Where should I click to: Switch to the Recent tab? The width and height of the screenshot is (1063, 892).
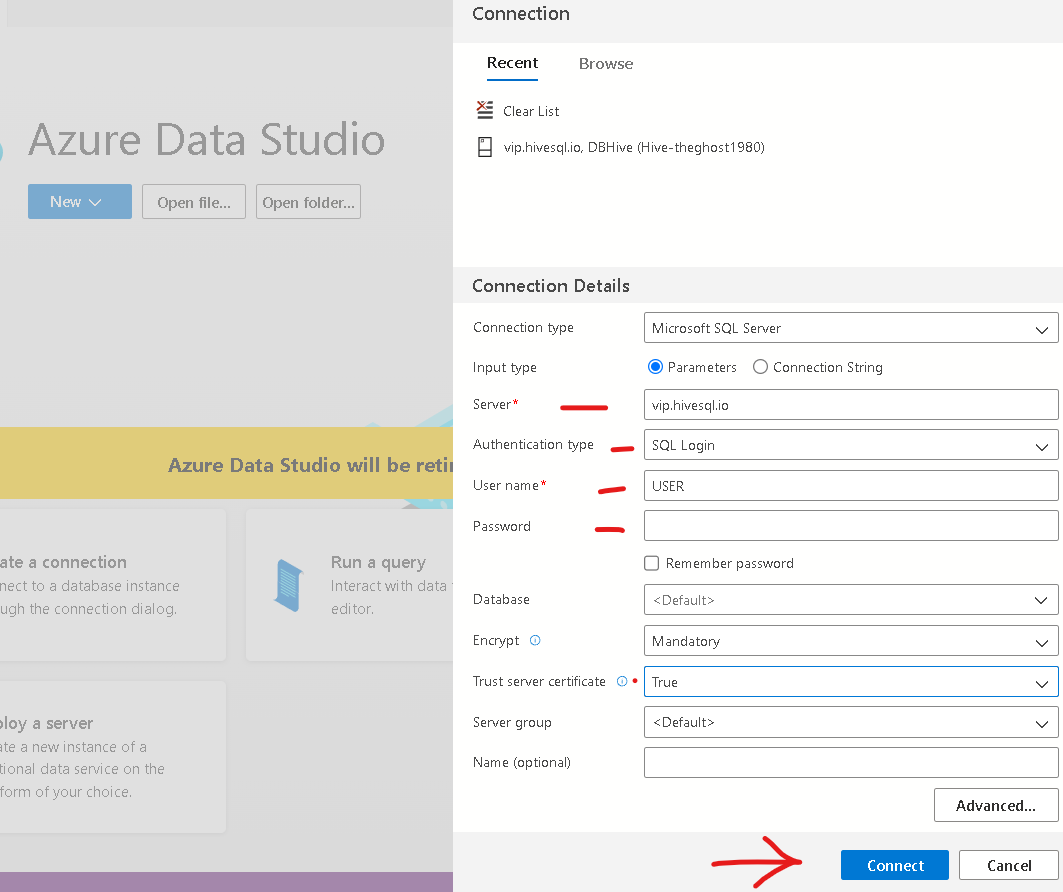click(x=513, y=63)
